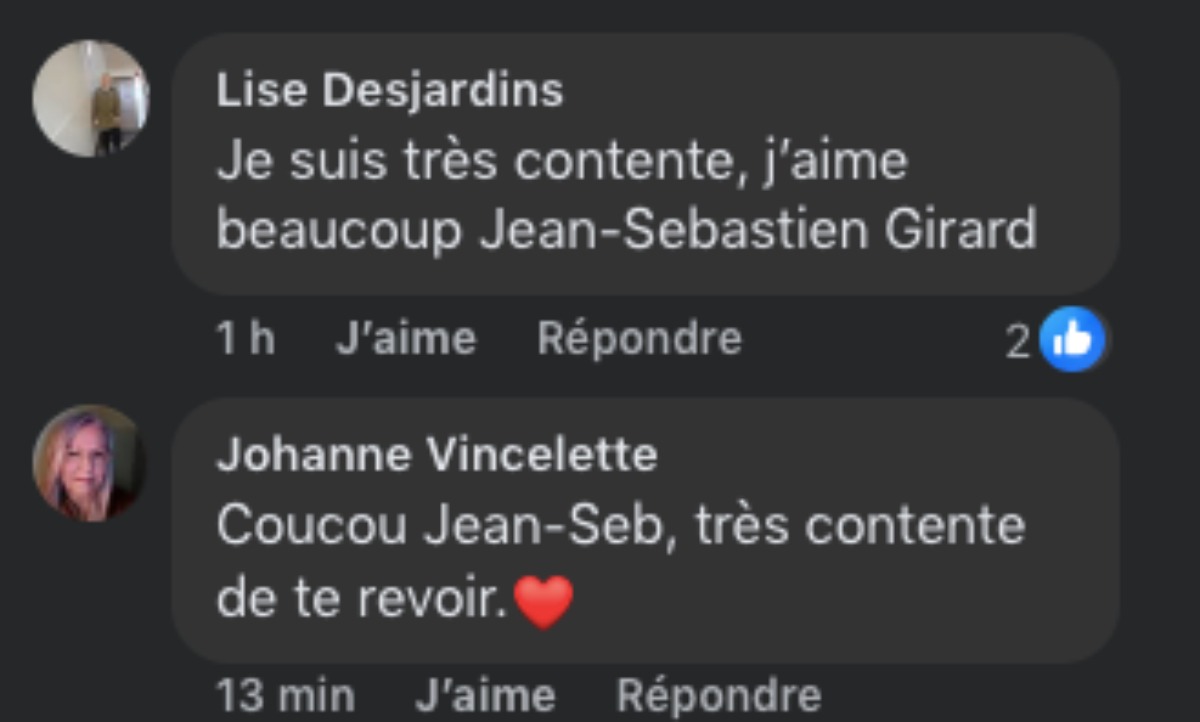Click the Lise Desjardins name link

pyautogui.click(x=390, y=91)
